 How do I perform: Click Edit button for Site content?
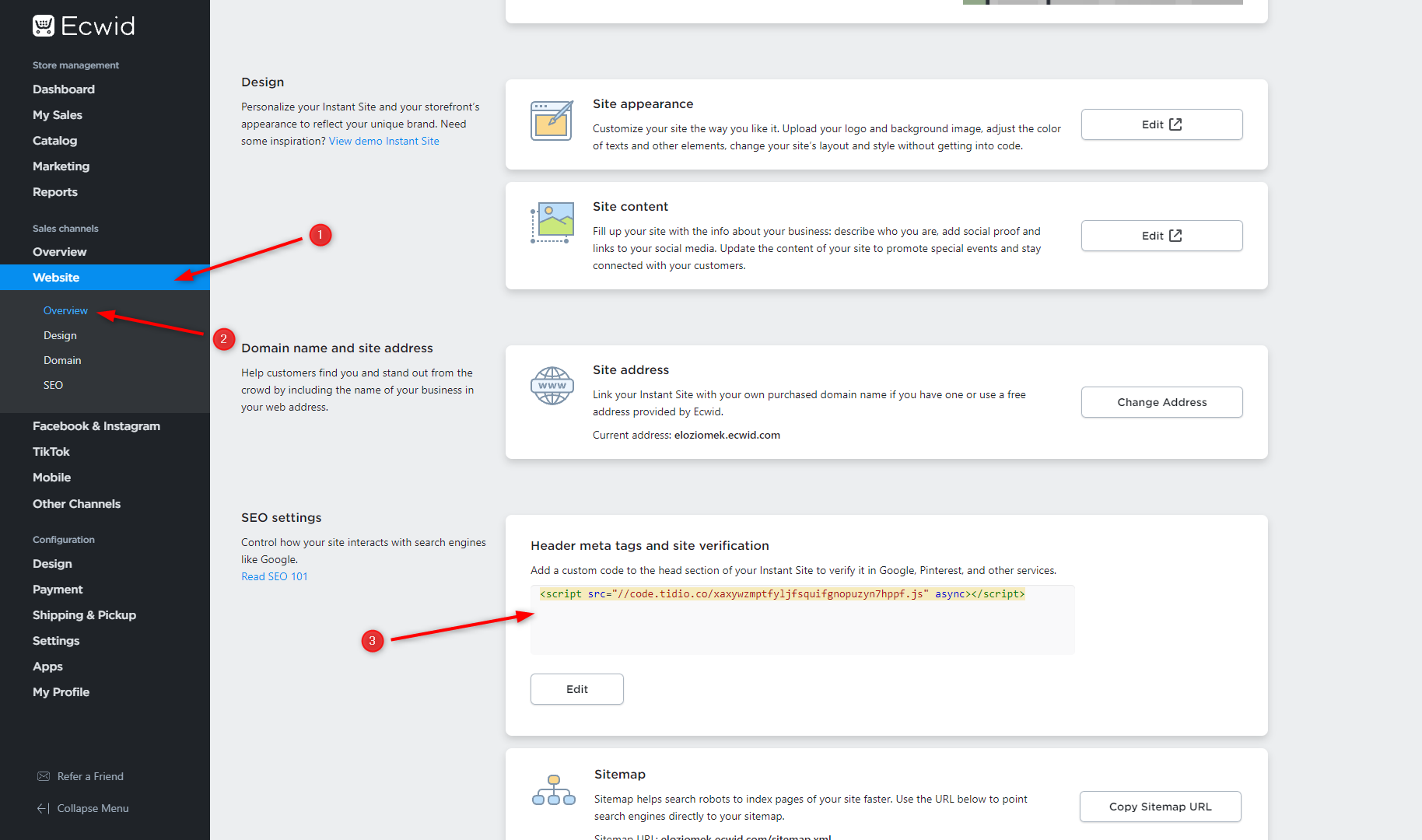point(1161,236)
